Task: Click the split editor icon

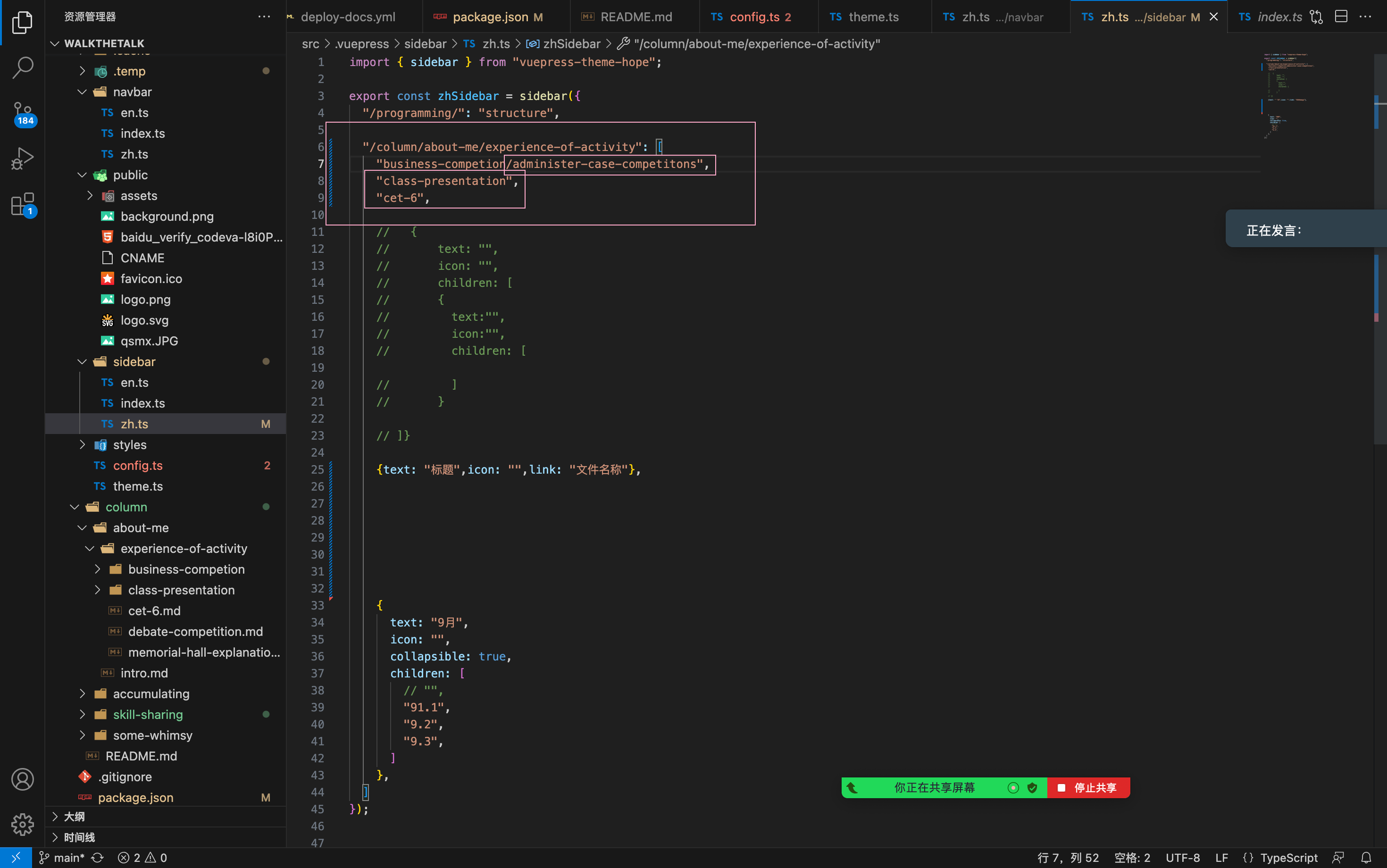Action: (1341, 17)
